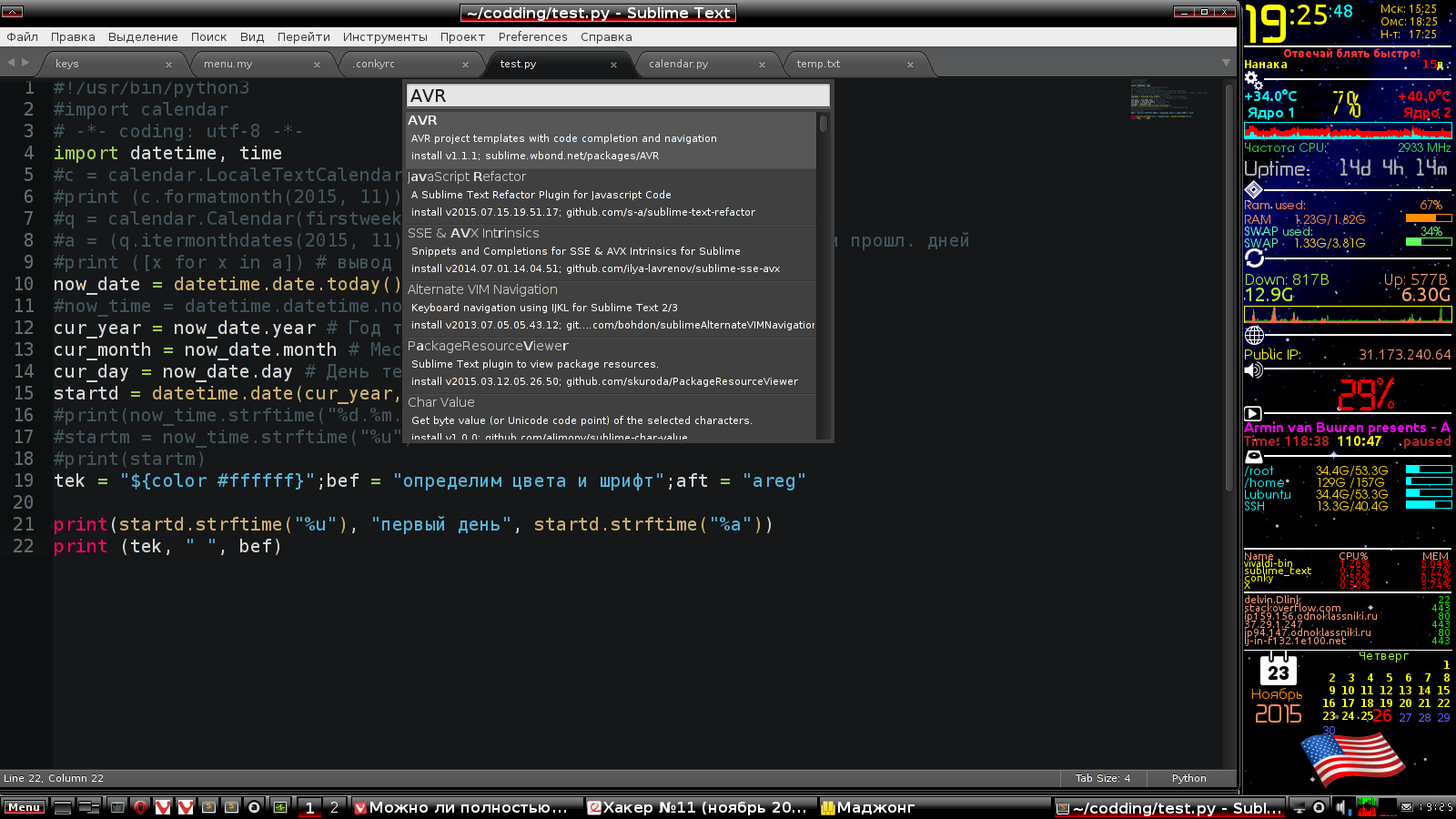Open the mail tray icon

click(1407, 807)
